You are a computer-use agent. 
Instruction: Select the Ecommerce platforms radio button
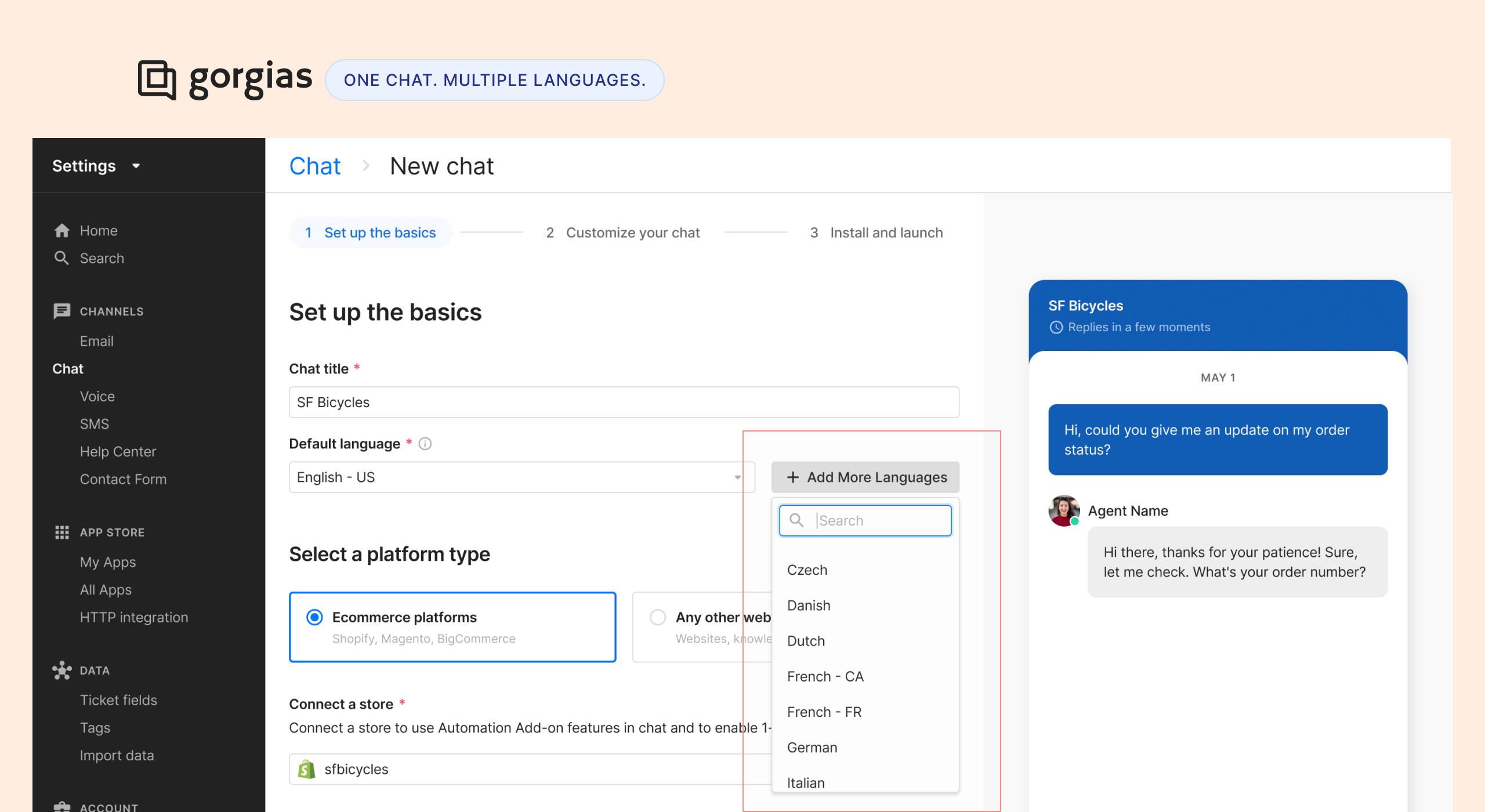tap(314, 617)
